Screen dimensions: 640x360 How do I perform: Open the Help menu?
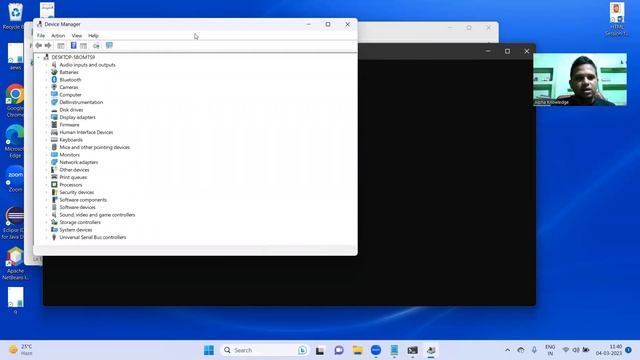[x=93, y=36]
